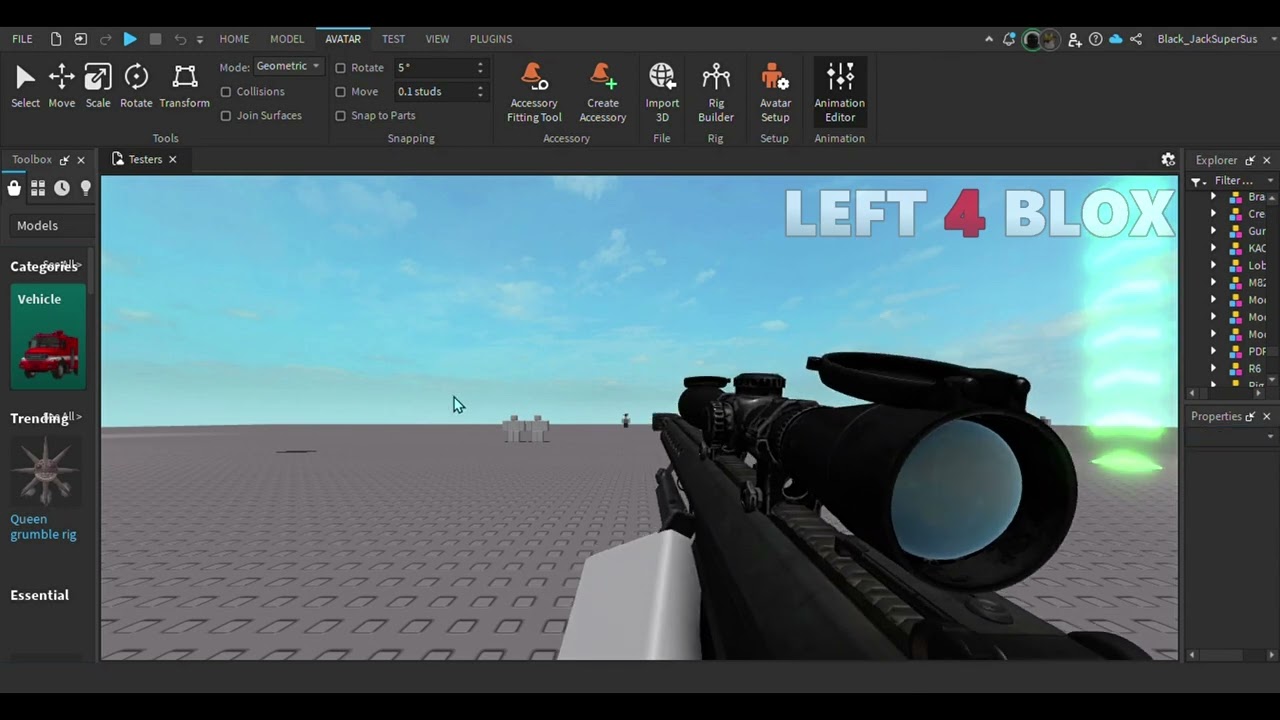Launch Create Accessory
The image size is (1280, 720).
[602, 93]
